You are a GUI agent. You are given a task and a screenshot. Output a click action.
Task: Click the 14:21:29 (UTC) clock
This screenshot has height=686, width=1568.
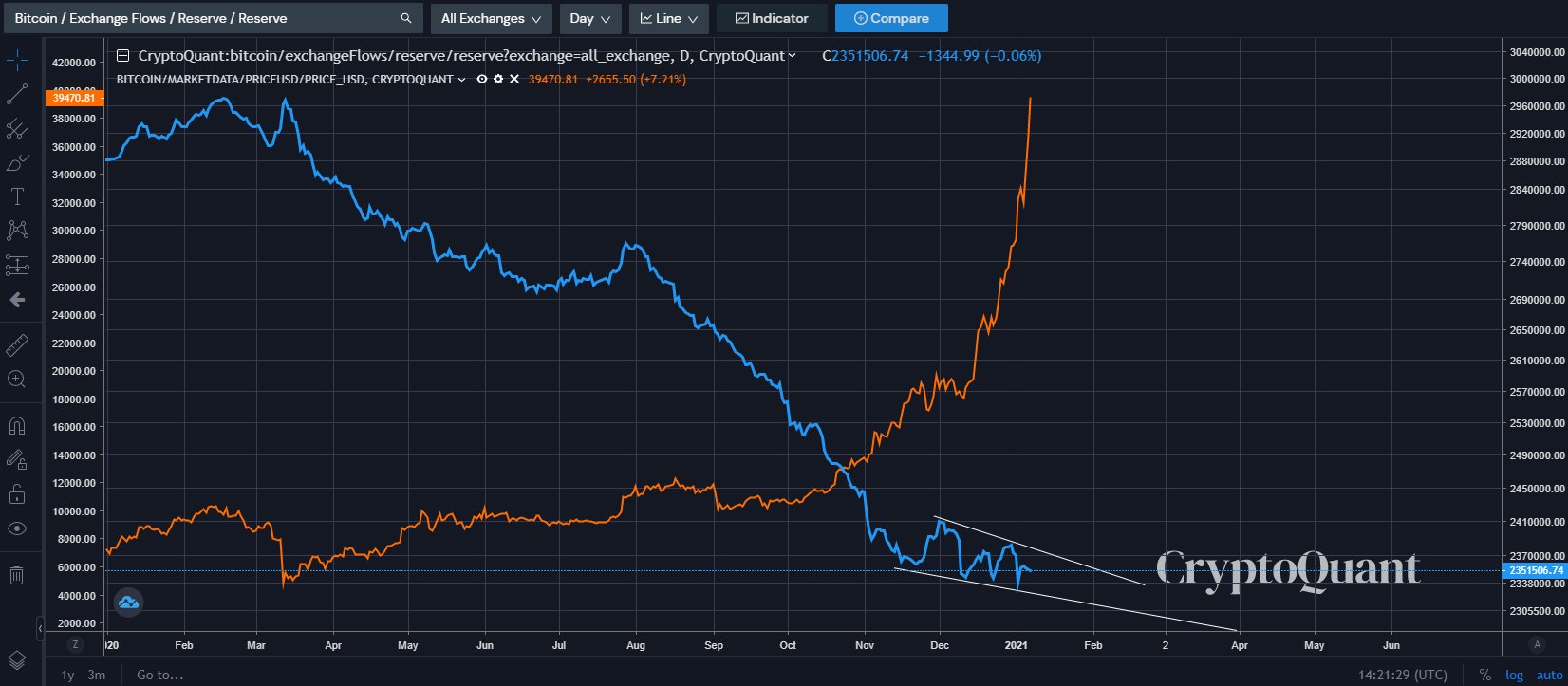1403,675
